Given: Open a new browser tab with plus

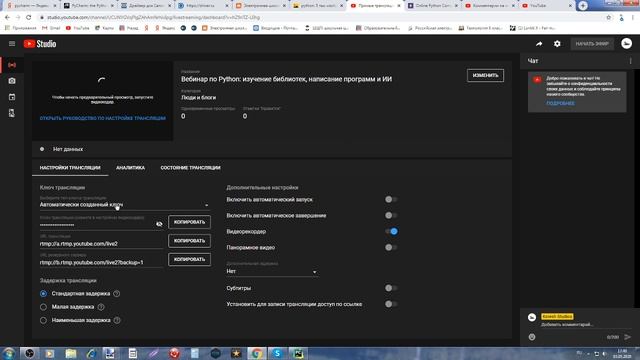Looking at the screenshot, I should pyautogui.click(x=583, y=5).
